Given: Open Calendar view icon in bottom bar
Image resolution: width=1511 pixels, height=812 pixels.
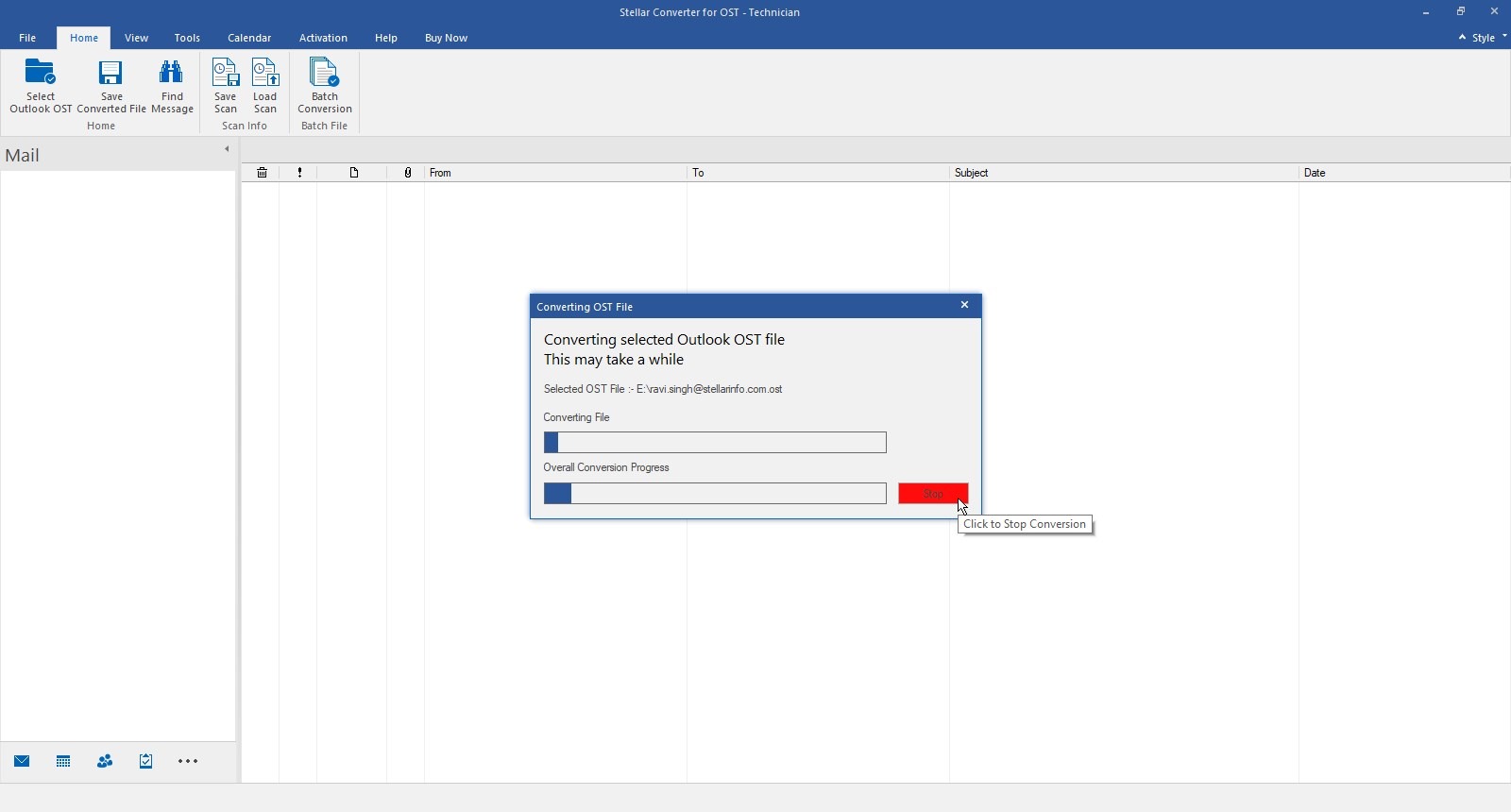Looking at the screenshot, I should click(63, 761).
